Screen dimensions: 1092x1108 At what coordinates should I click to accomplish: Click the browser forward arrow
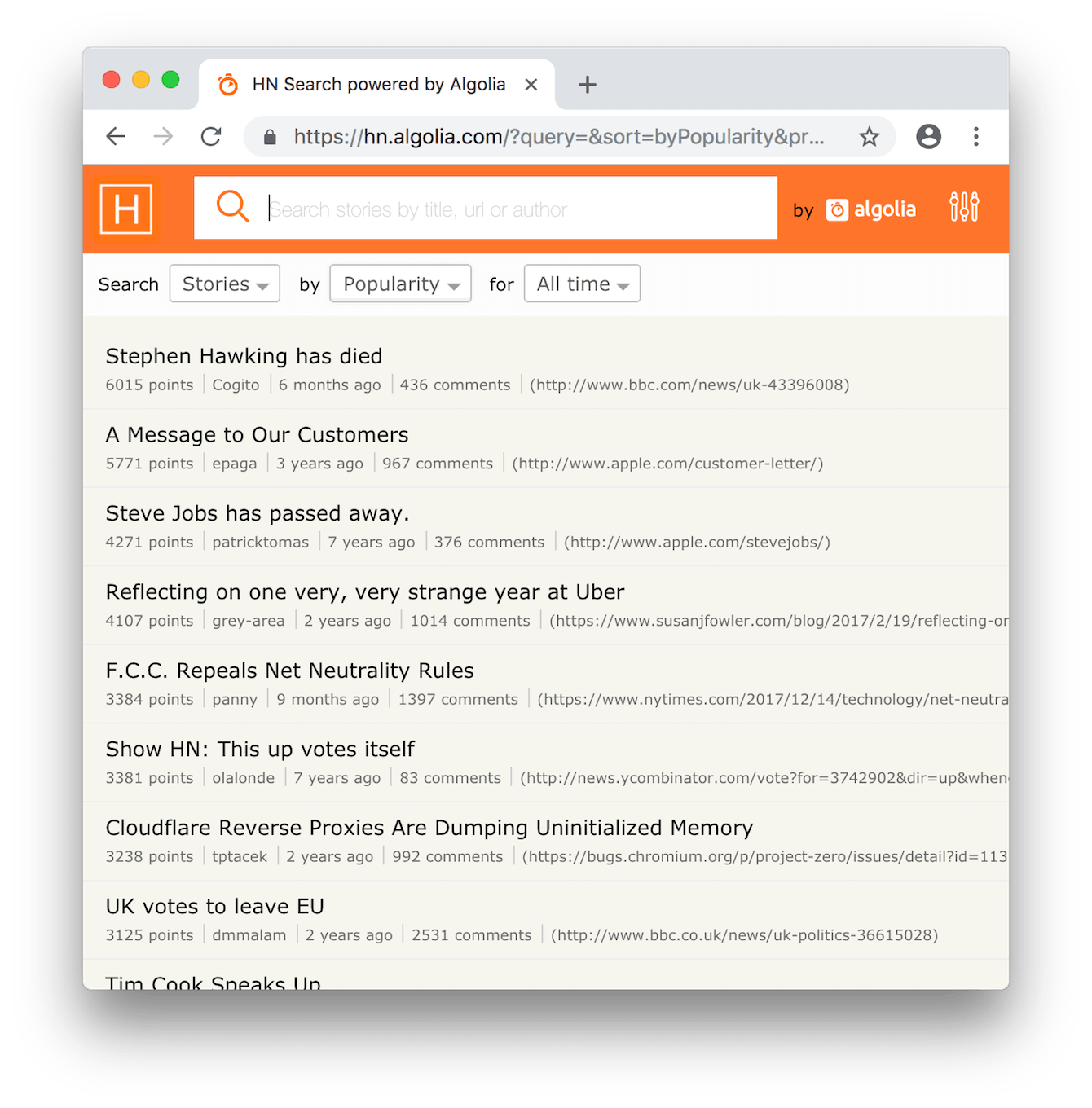[163, 136]
